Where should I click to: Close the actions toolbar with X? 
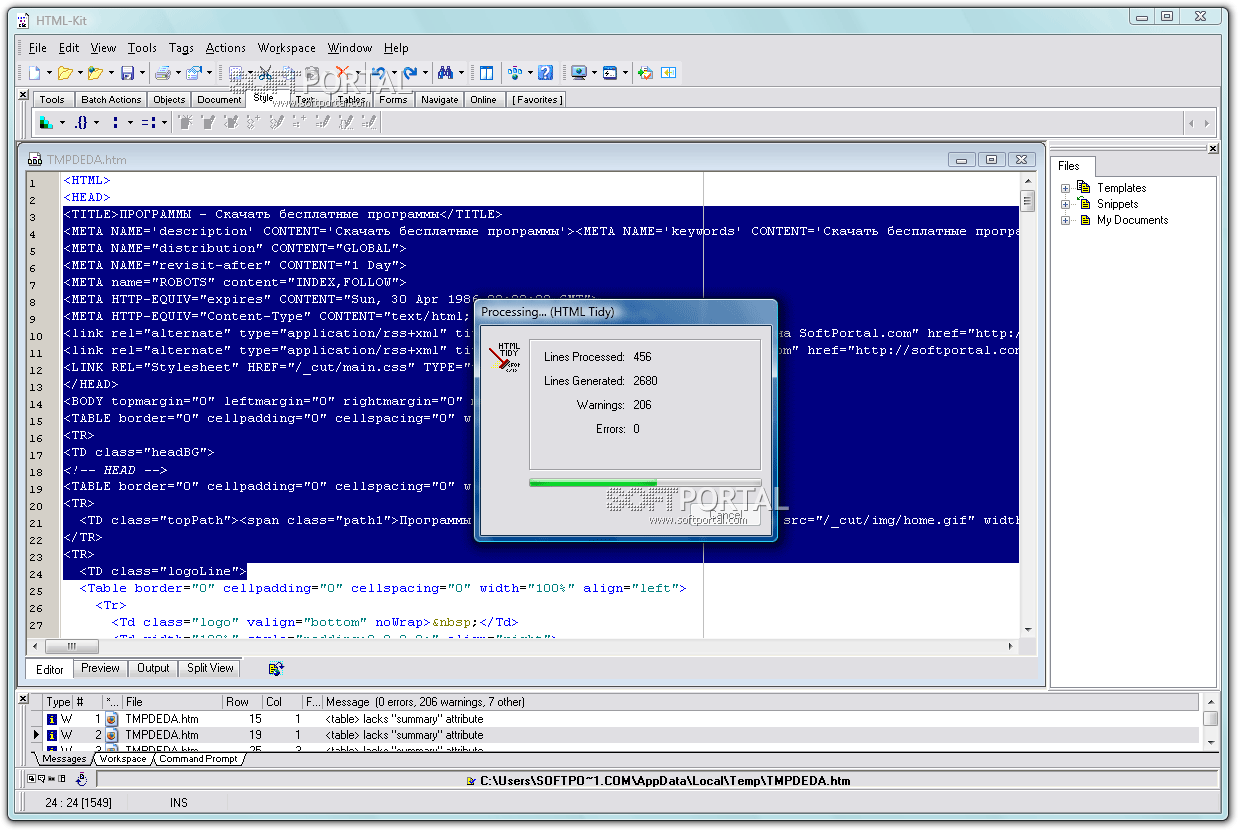coord(24,95)
